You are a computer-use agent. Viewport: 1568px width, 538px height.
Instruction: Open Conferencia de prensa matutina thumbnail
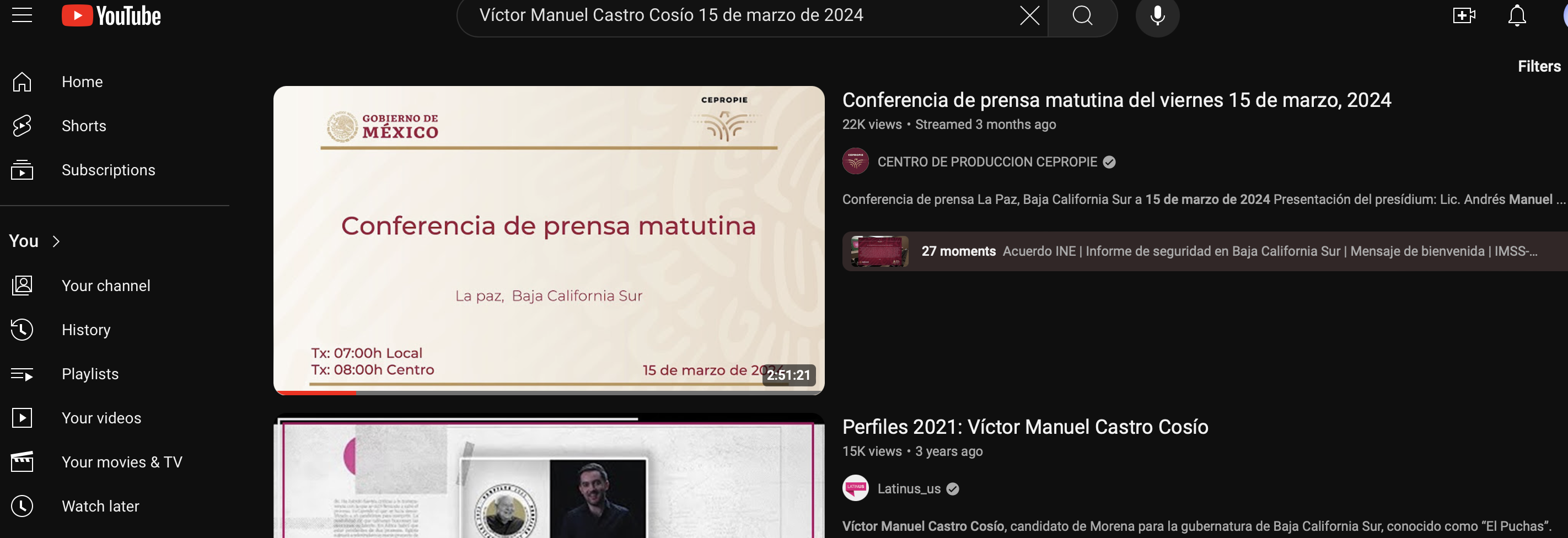click(x=549, y=240)
